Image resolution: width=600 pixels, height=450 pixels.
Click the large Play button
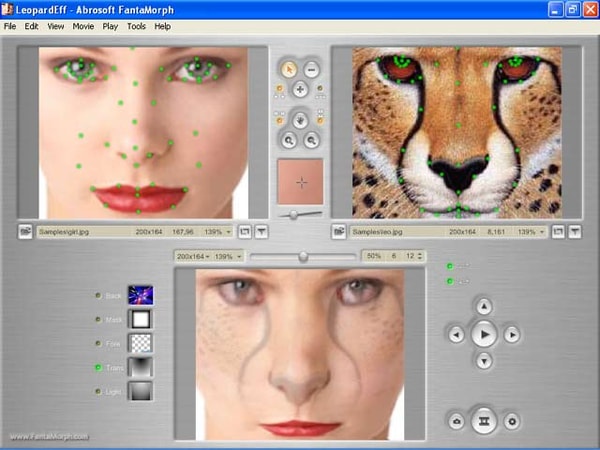coord(484,334)
